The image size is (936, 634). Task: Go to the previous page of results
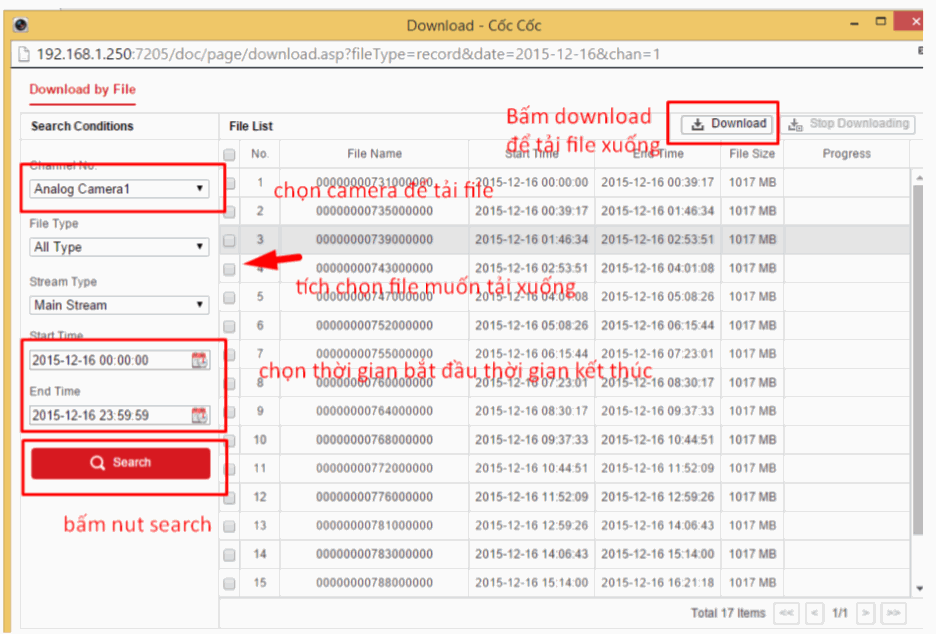pyautogui.click(x=815, y=612)
